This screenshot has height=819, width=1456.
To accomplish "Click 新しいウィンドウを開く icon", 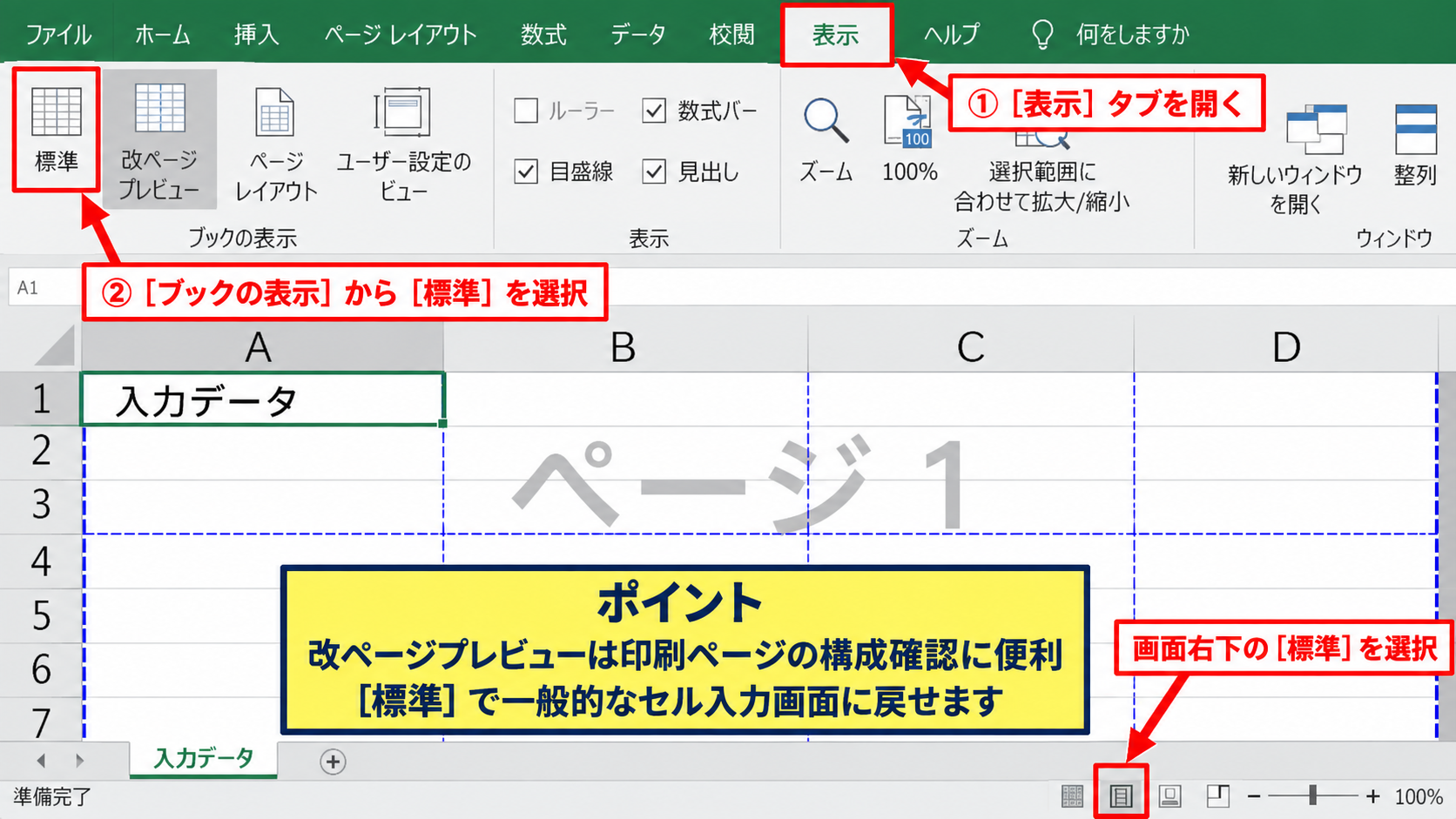I will pos(1295,159).
